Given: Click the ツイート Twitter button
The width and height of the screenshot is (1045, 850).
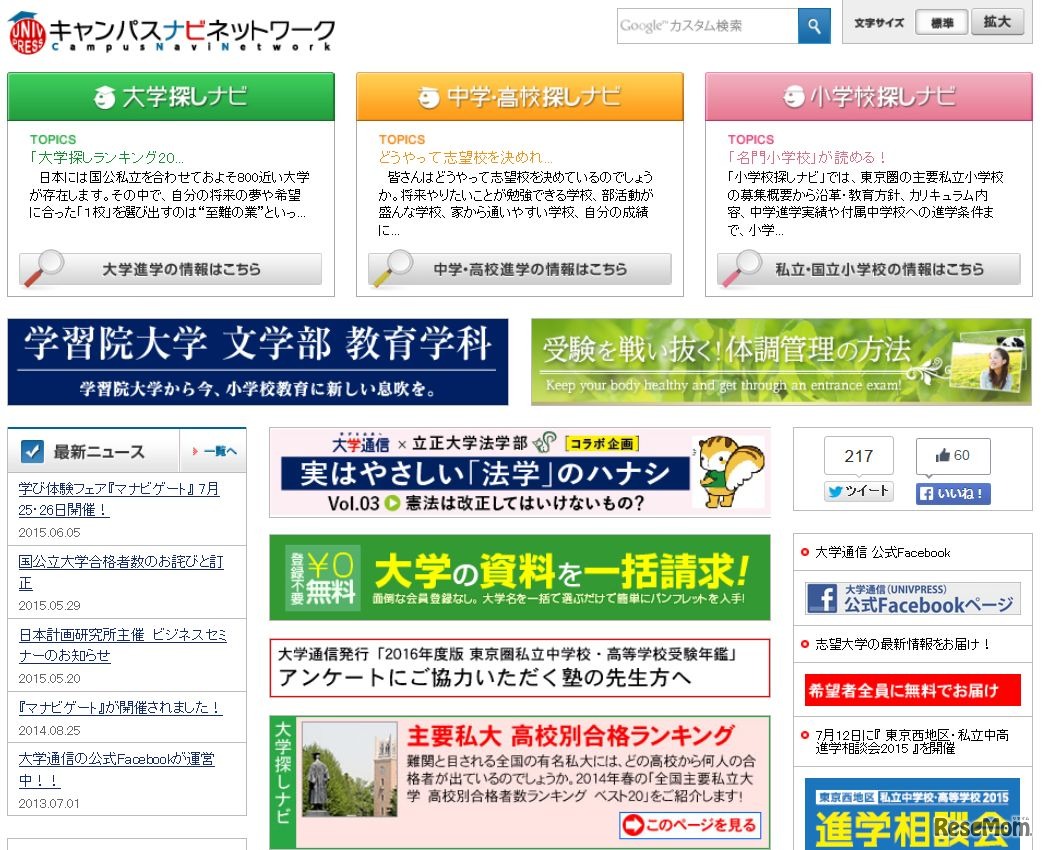Looking at the screenshot, I should (858, 491).
